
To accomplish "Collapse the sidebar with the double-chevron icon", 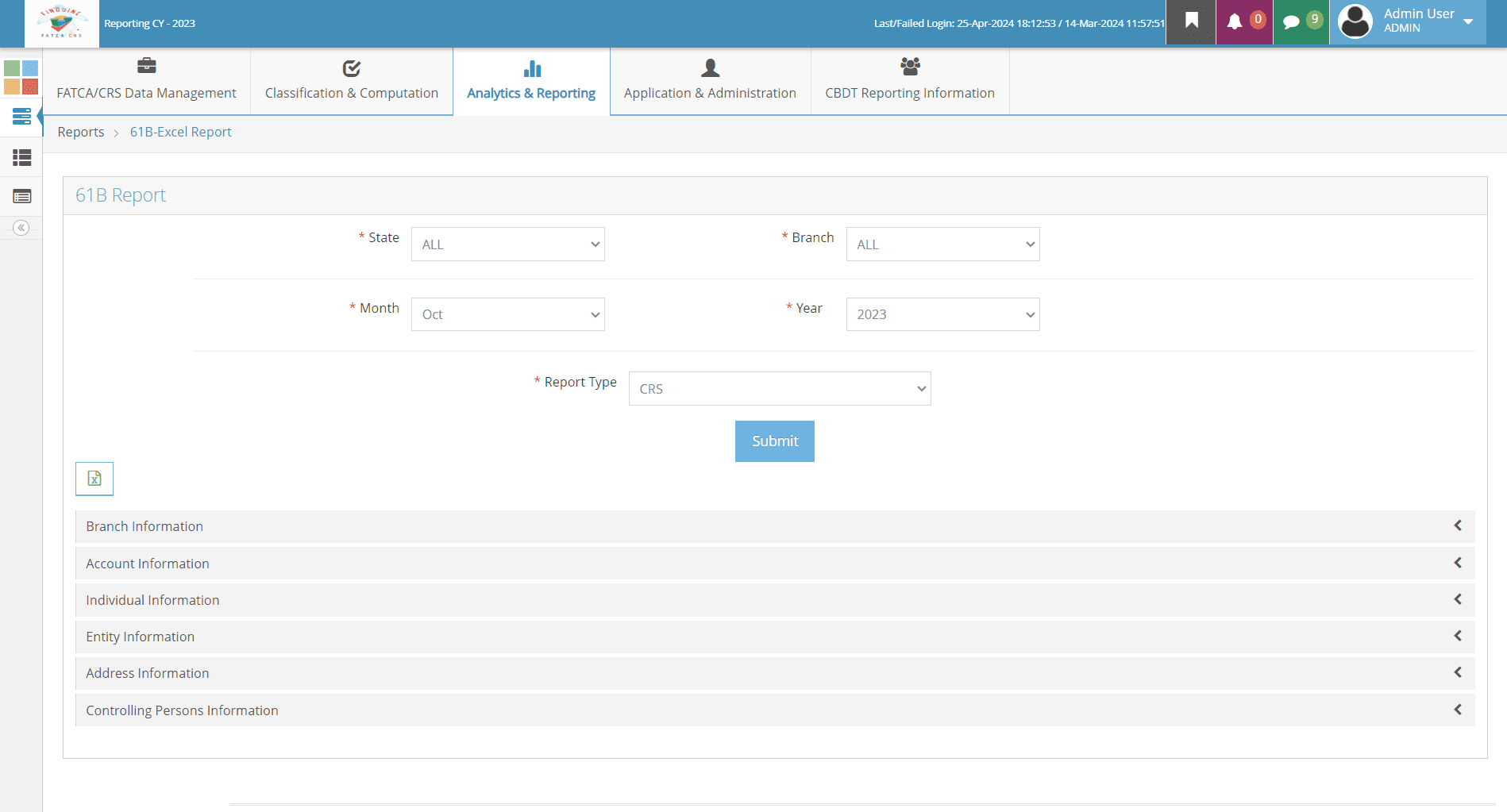I will coord(21,228).
